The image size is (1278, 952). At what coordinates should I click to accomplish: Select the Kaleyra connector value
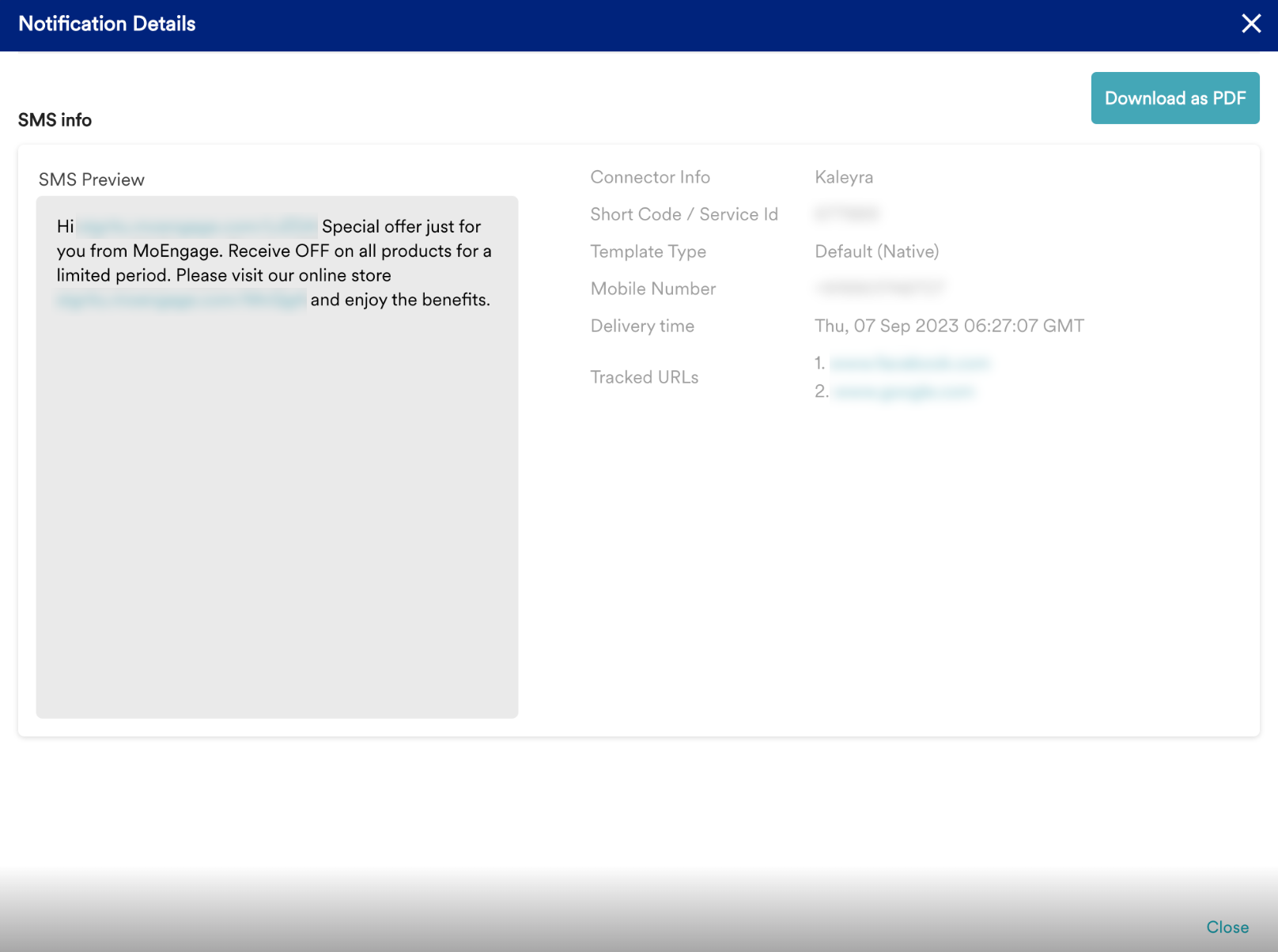pos(844,177)
